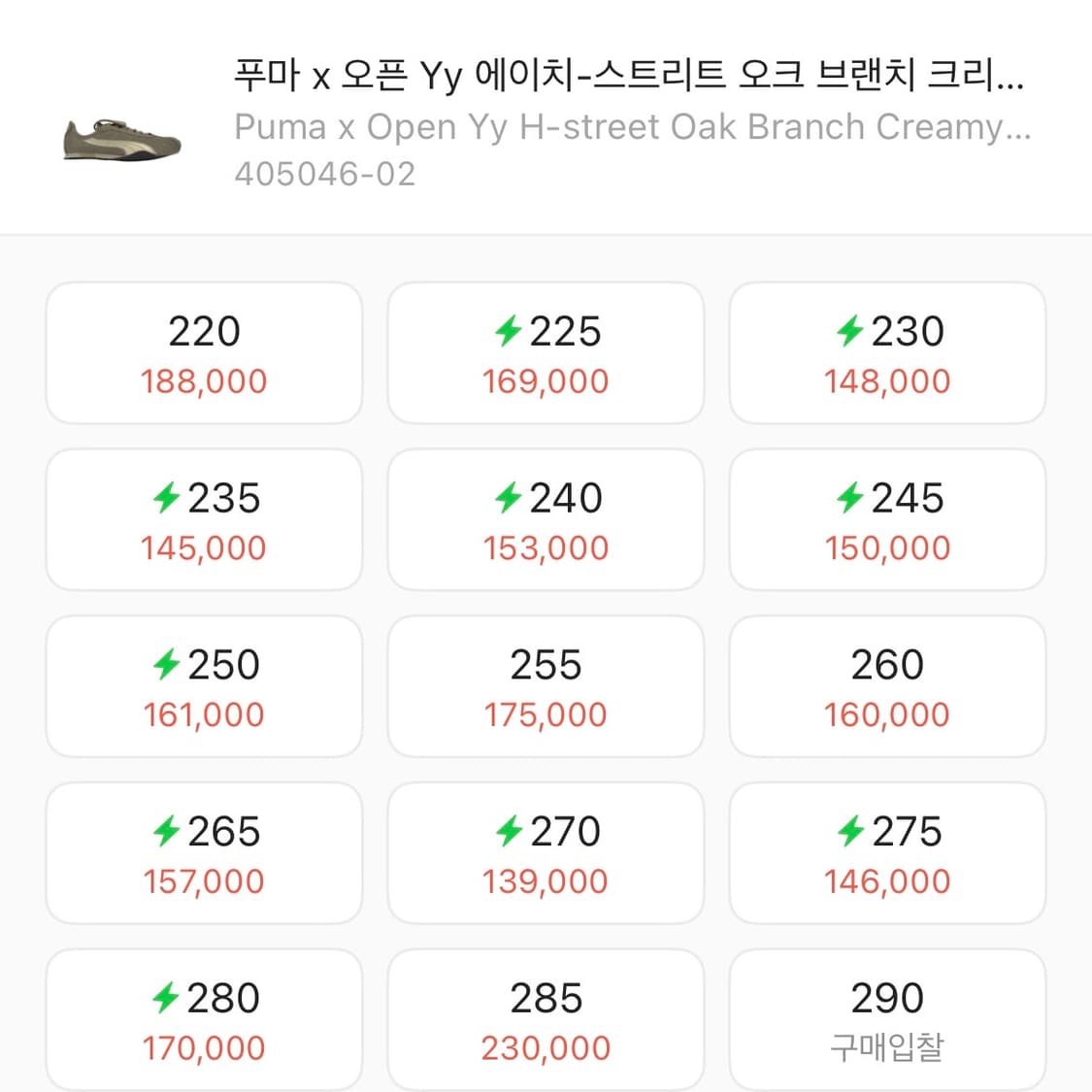Tap the lightning icon on size 235
The width and height of the screenshot is (1092, 1092).
click(x=167, y=498)
